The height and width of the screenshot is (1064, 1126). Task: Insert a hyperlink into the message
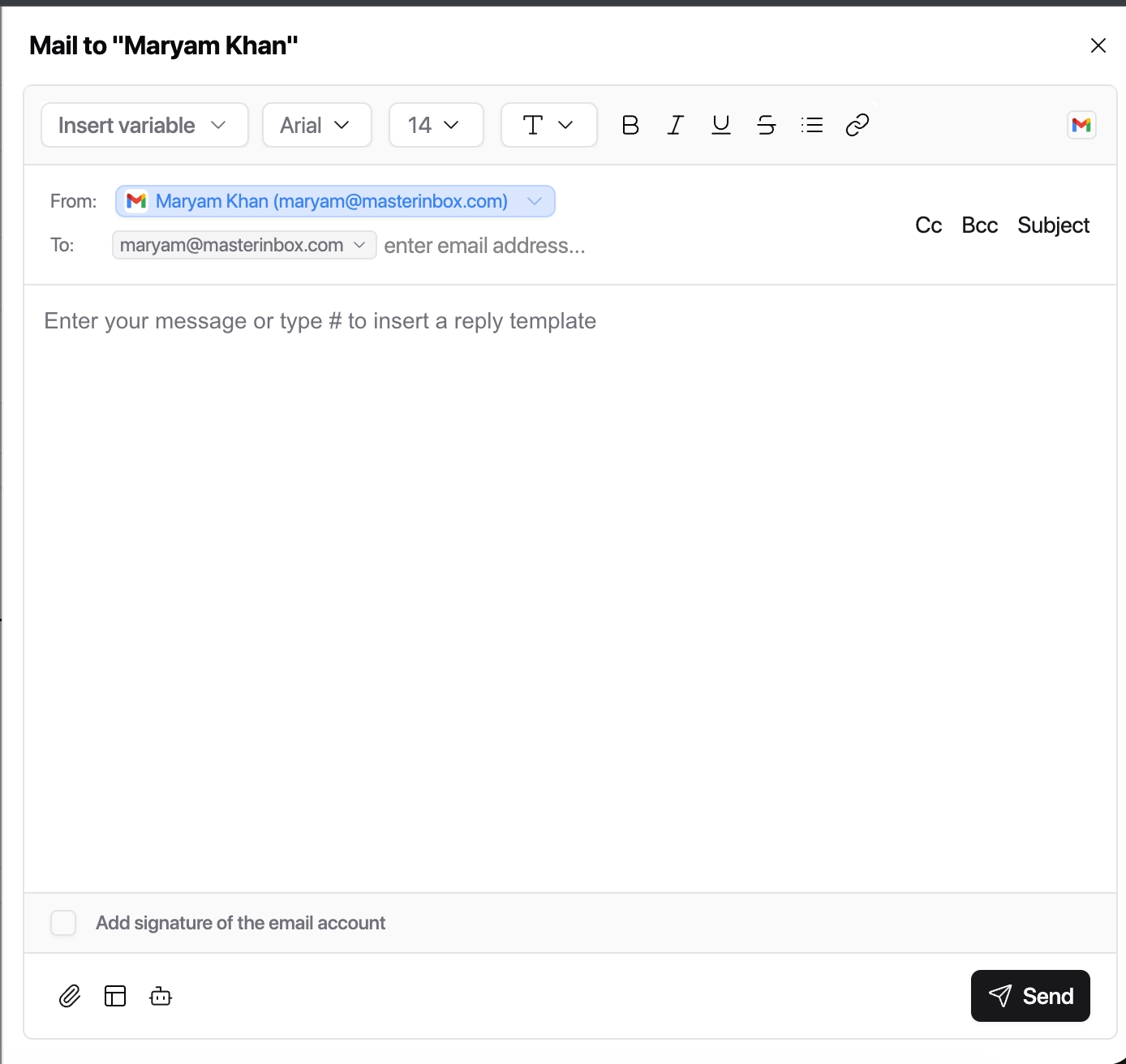(x=857, y=124)
